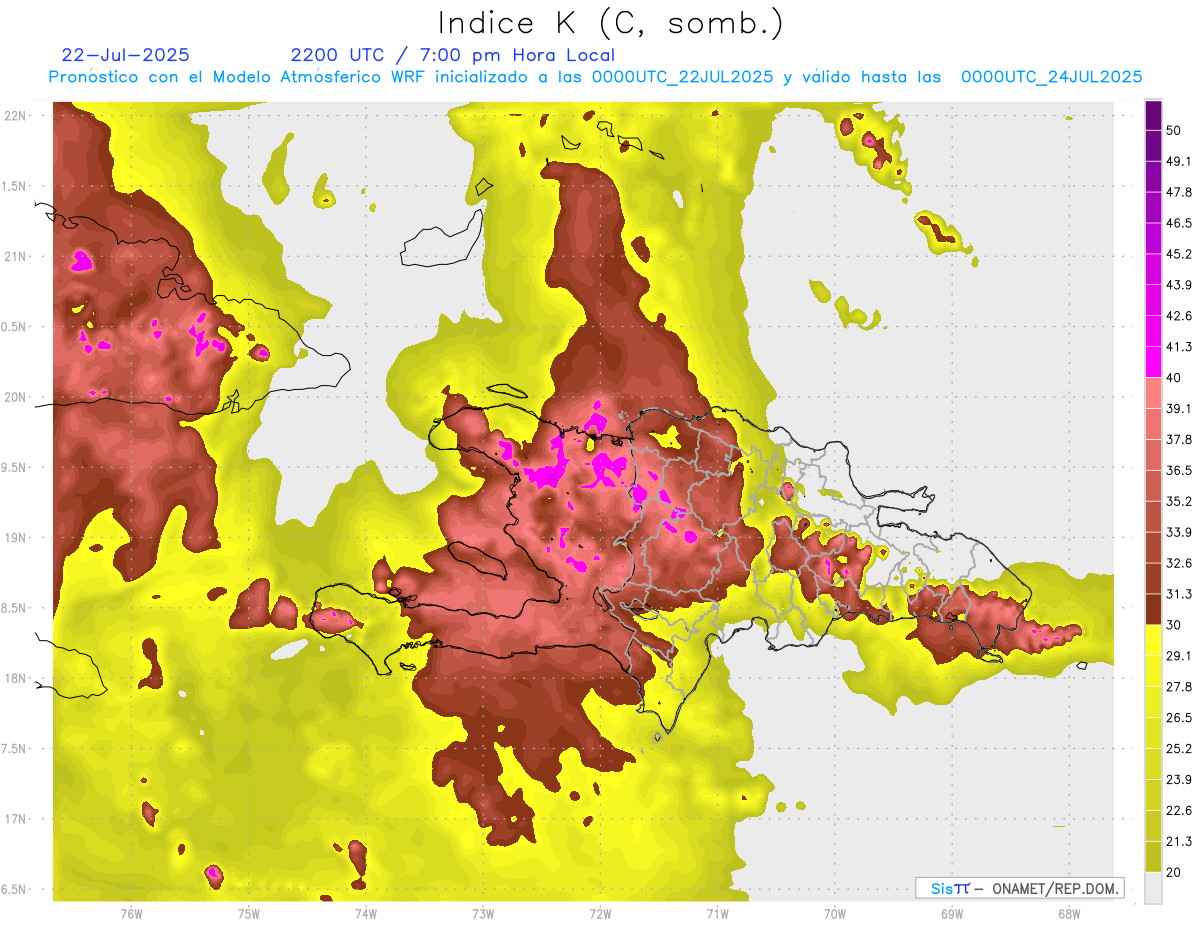Select '45.2' on the color scale
This screenshot has height=927, width=1200.
click(1179, 254)
